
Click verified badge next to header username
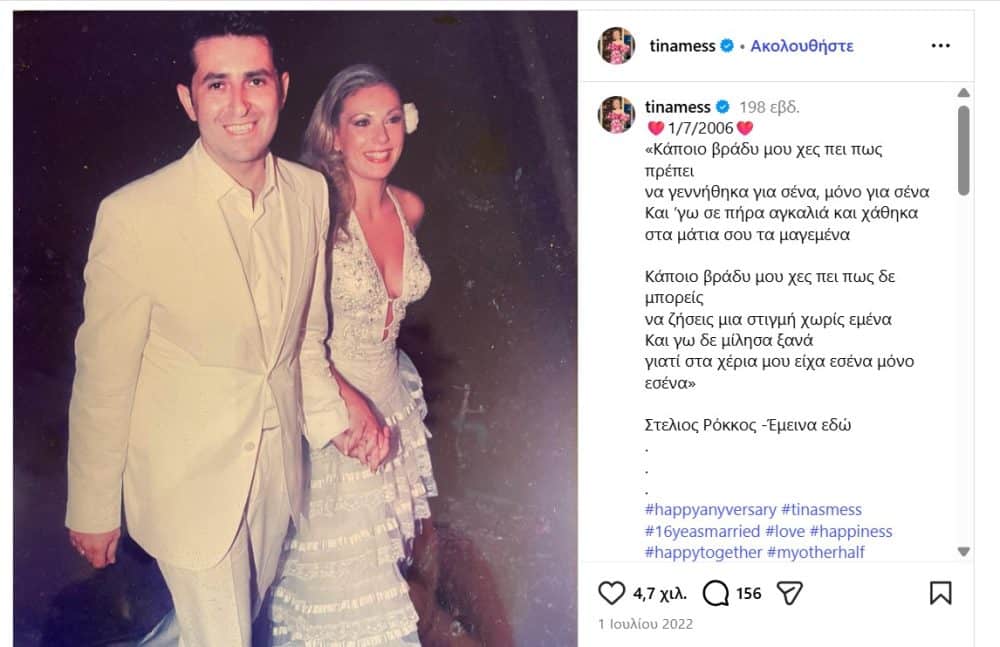(727, 46)
